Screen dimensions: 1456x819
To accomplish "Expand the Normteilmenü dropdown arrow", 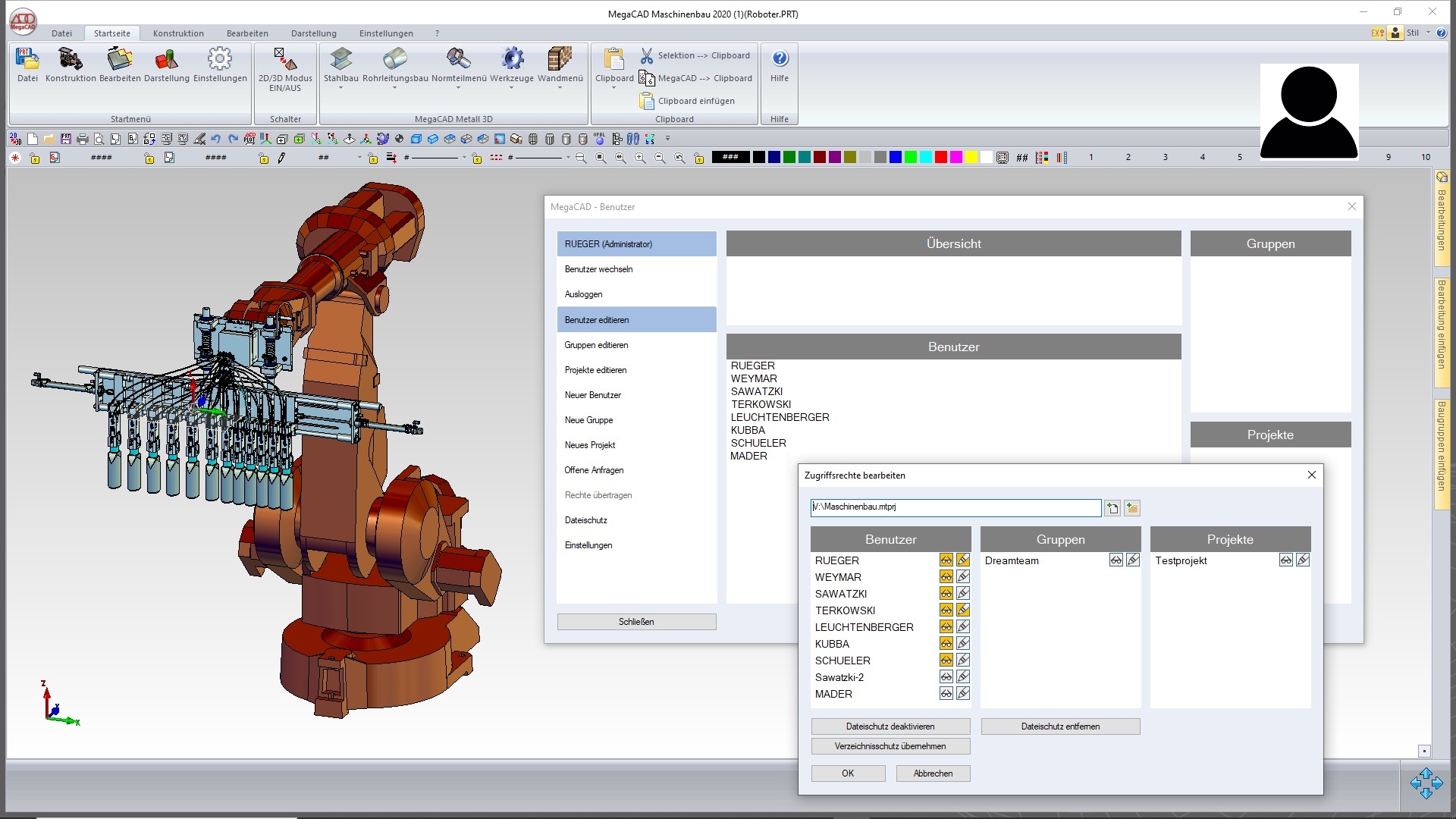I will (458, 89).
